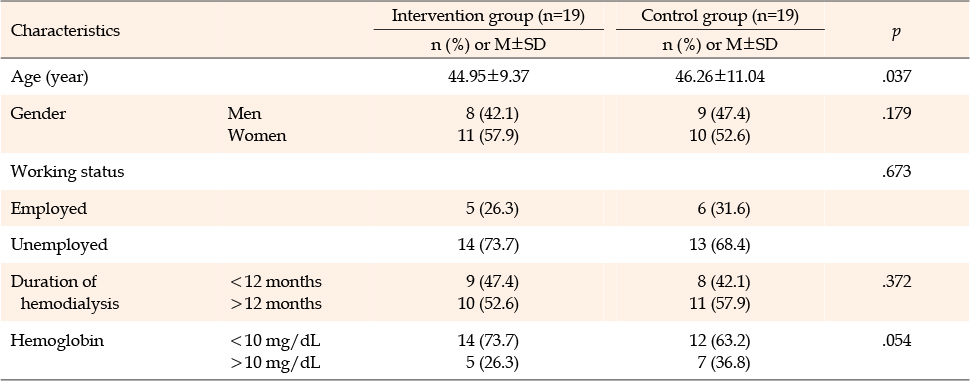Select the Women subcategory label
The height and width of the screenshot is (381, 970).
tap(257, 135)
